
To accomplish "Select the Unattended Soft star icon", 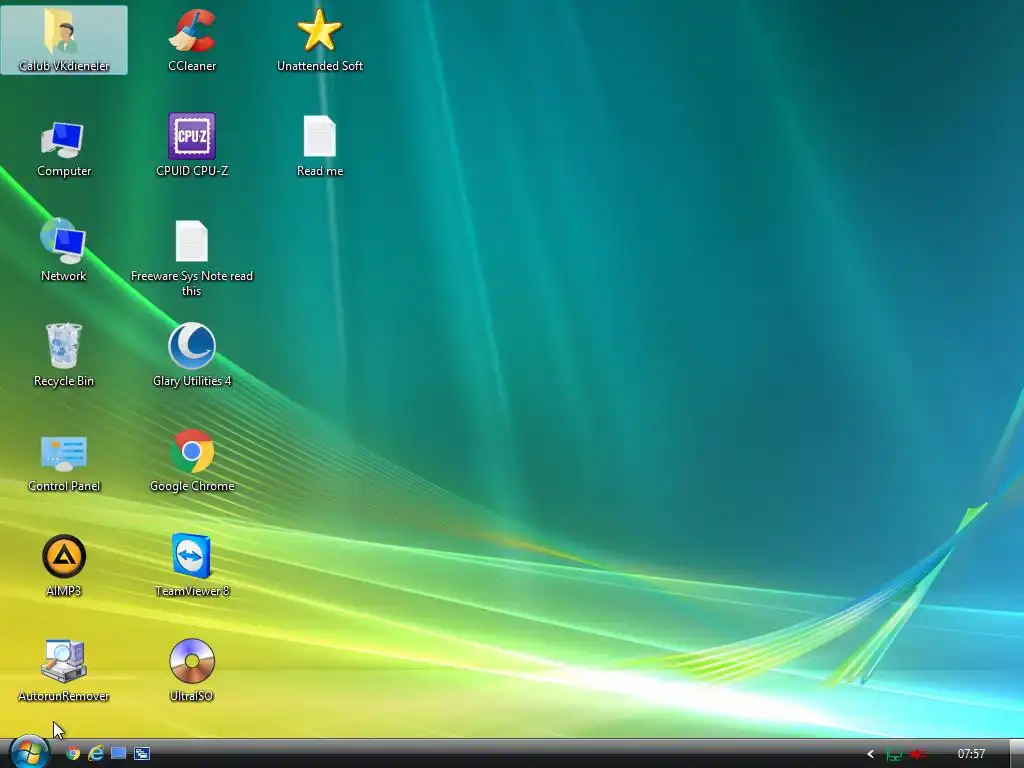I will click(x=319, y=40).
